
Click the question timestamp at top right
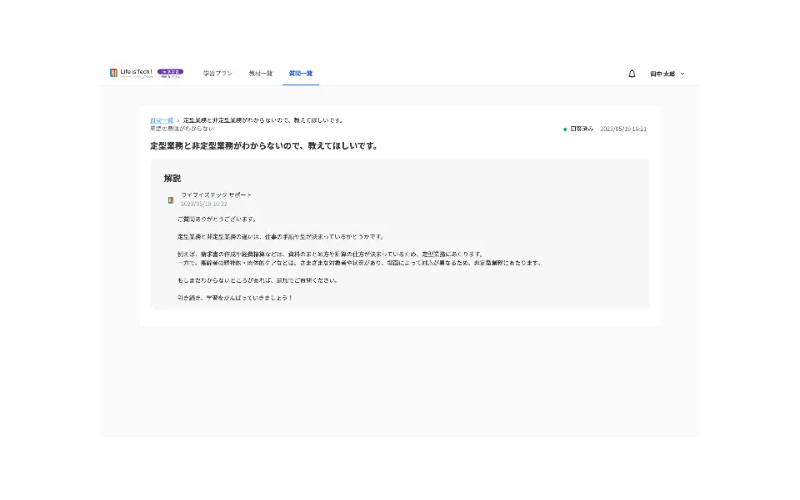(x=623, y=129)
